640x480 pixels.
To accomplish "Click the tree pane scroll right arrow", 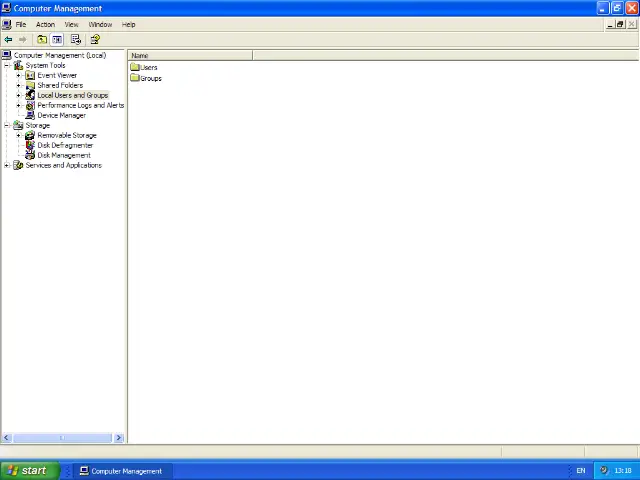I will click(119, 438).
